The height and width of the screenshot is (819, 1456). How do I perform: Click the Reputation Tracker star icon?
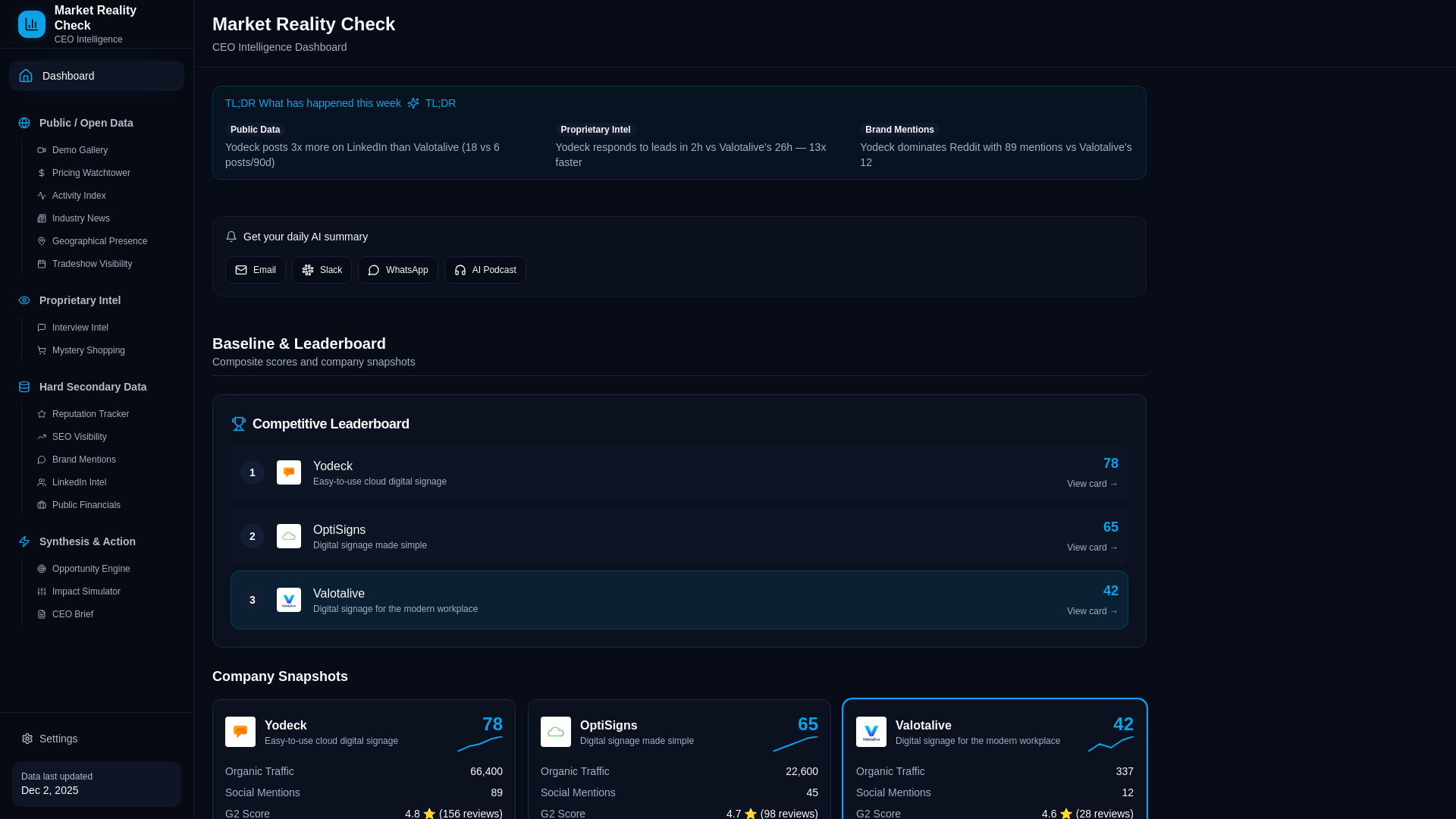pyautogui.click(x=42, y=414)
